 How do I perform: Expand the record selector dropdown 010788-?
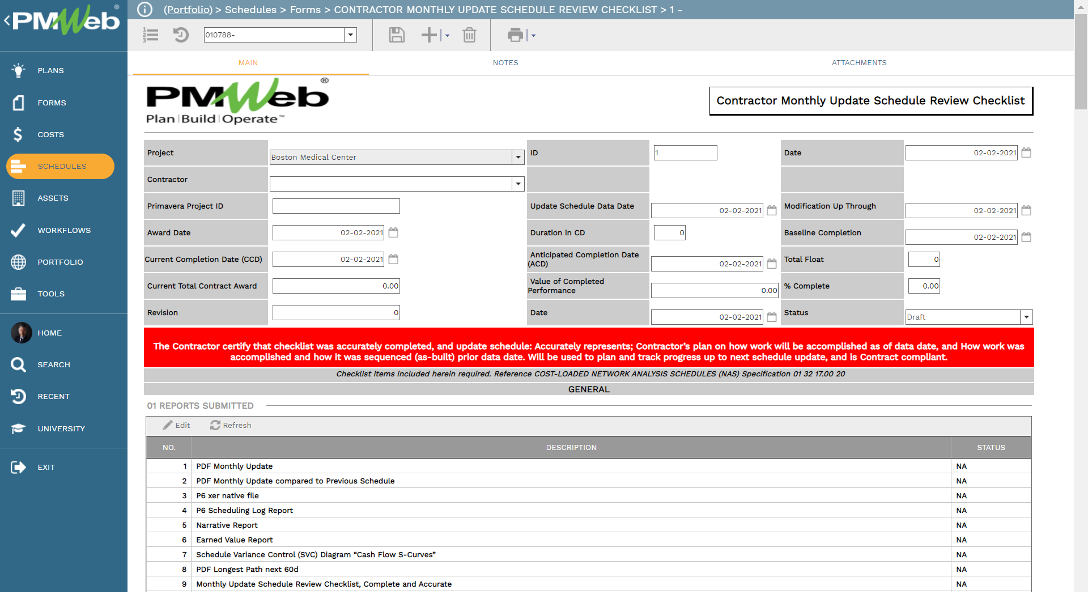click(x=350, y=35)
